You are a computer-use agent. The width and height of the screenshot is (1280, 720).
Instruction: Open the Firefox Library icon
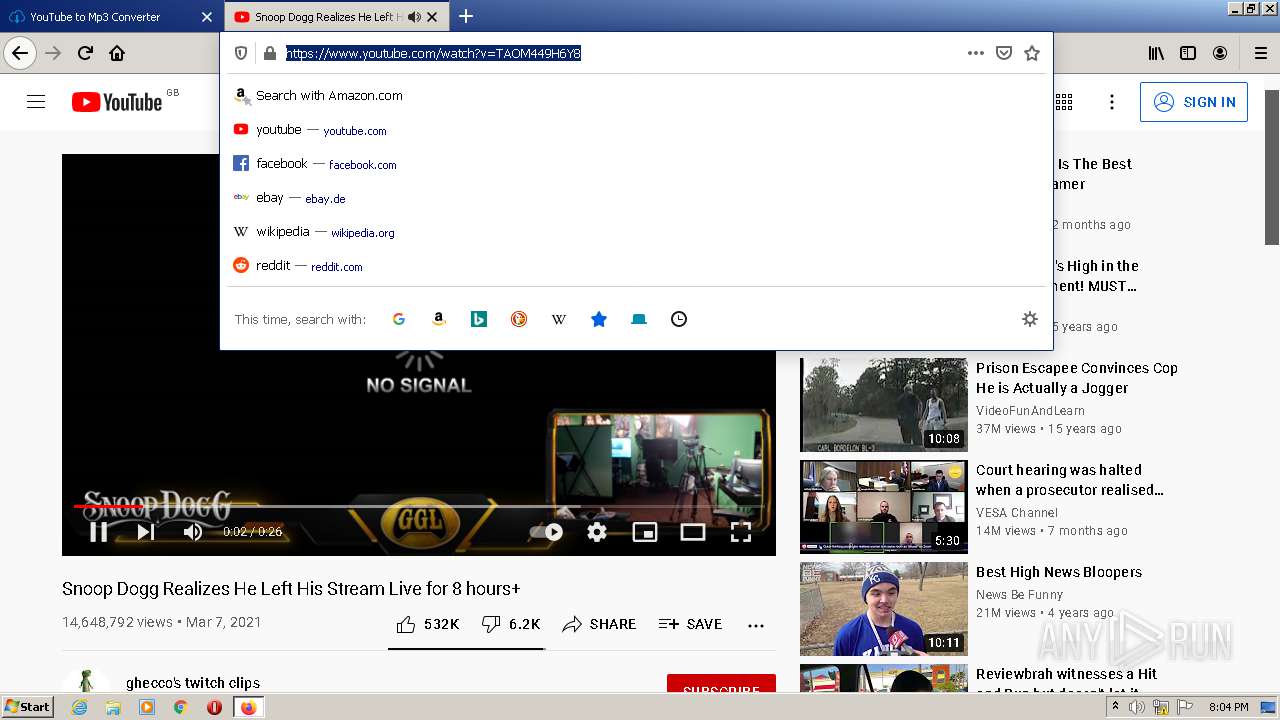(1156, 53)
